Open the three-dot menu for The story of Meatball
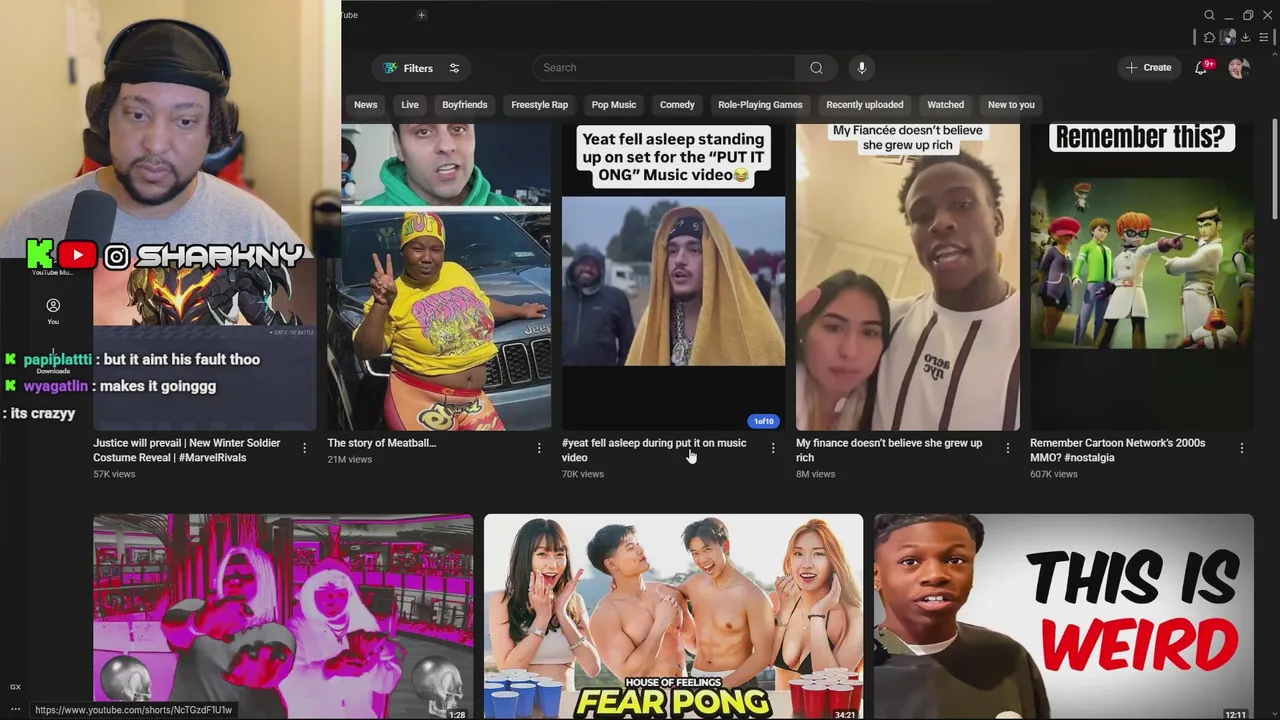Viewport: 1280px width, 720px height. tap(539, 448)
